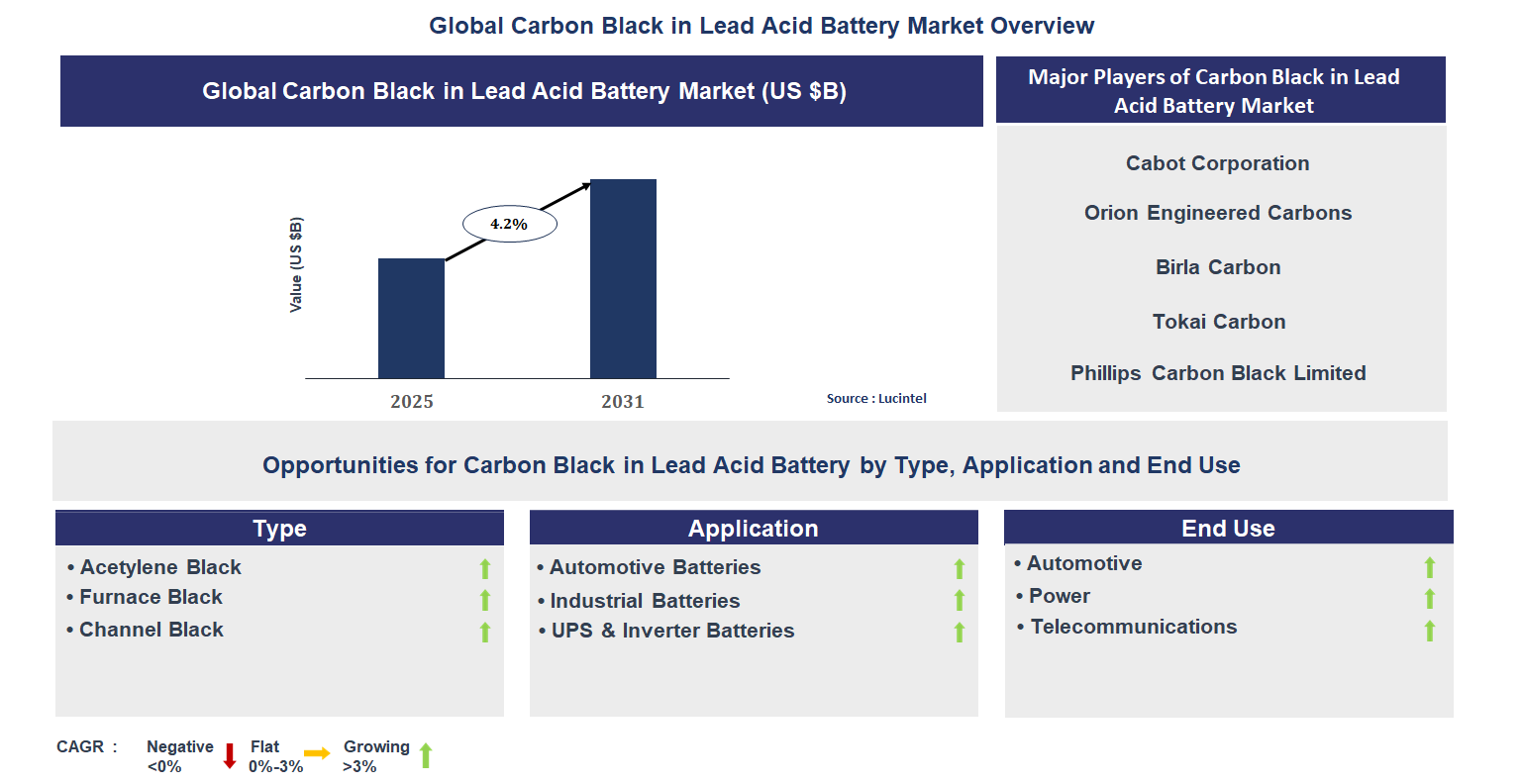Expand the Application panel header
This screenshot has width=1522, height=784.
coord(754,528)
